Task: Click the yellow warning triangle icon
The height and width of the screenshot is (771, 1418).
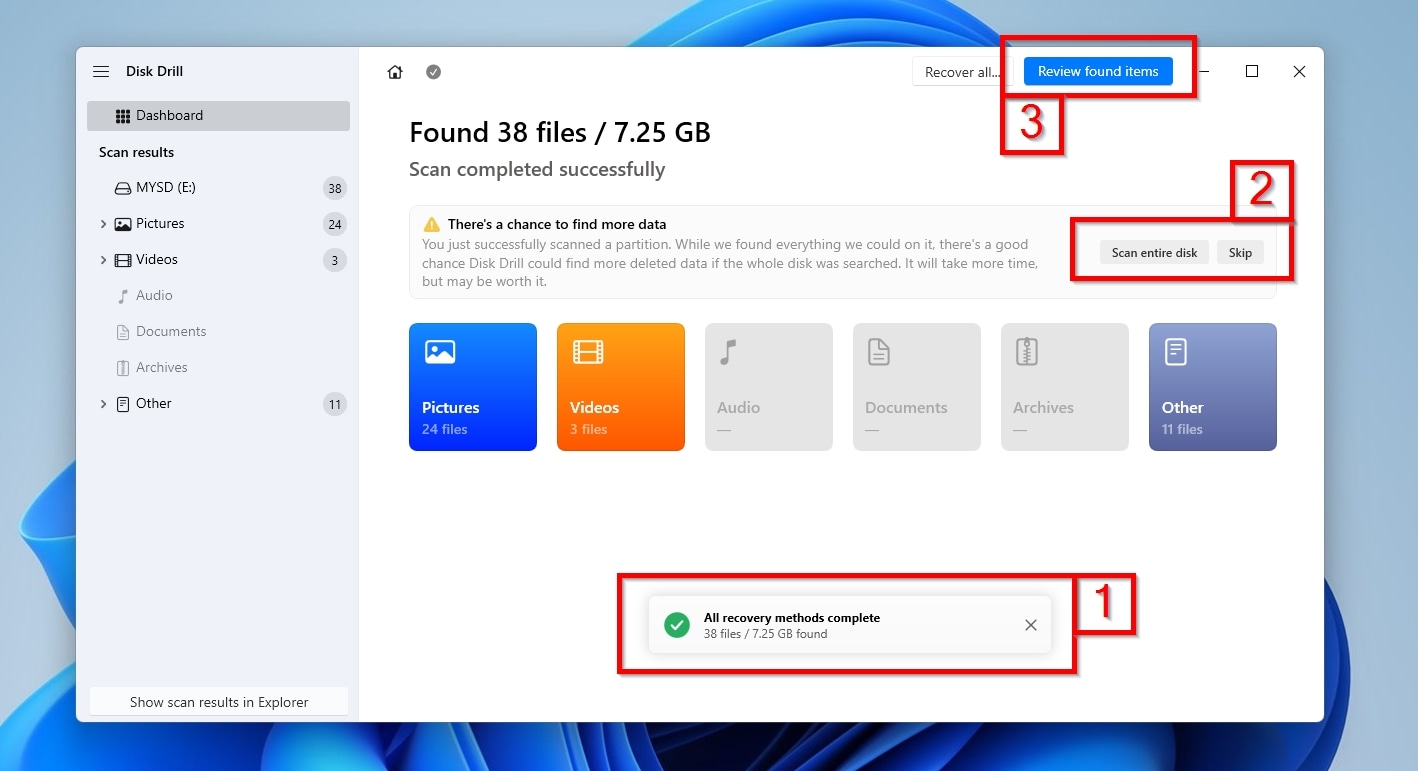Action: click(x=432, y=225)
